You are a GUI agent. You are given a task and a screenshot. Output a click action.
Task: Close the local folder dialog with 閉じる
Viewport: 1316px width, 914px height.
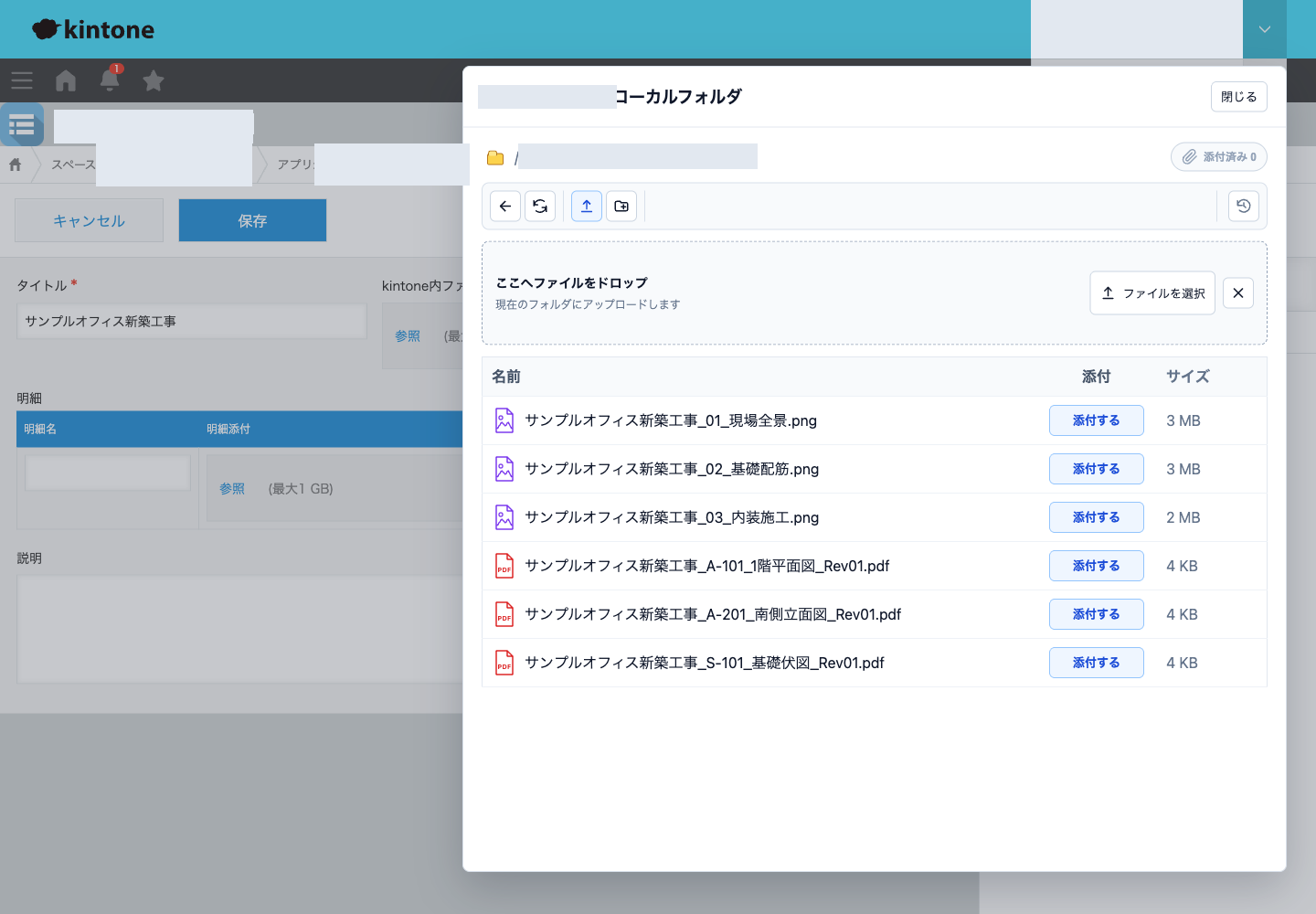click(1239, 97)
